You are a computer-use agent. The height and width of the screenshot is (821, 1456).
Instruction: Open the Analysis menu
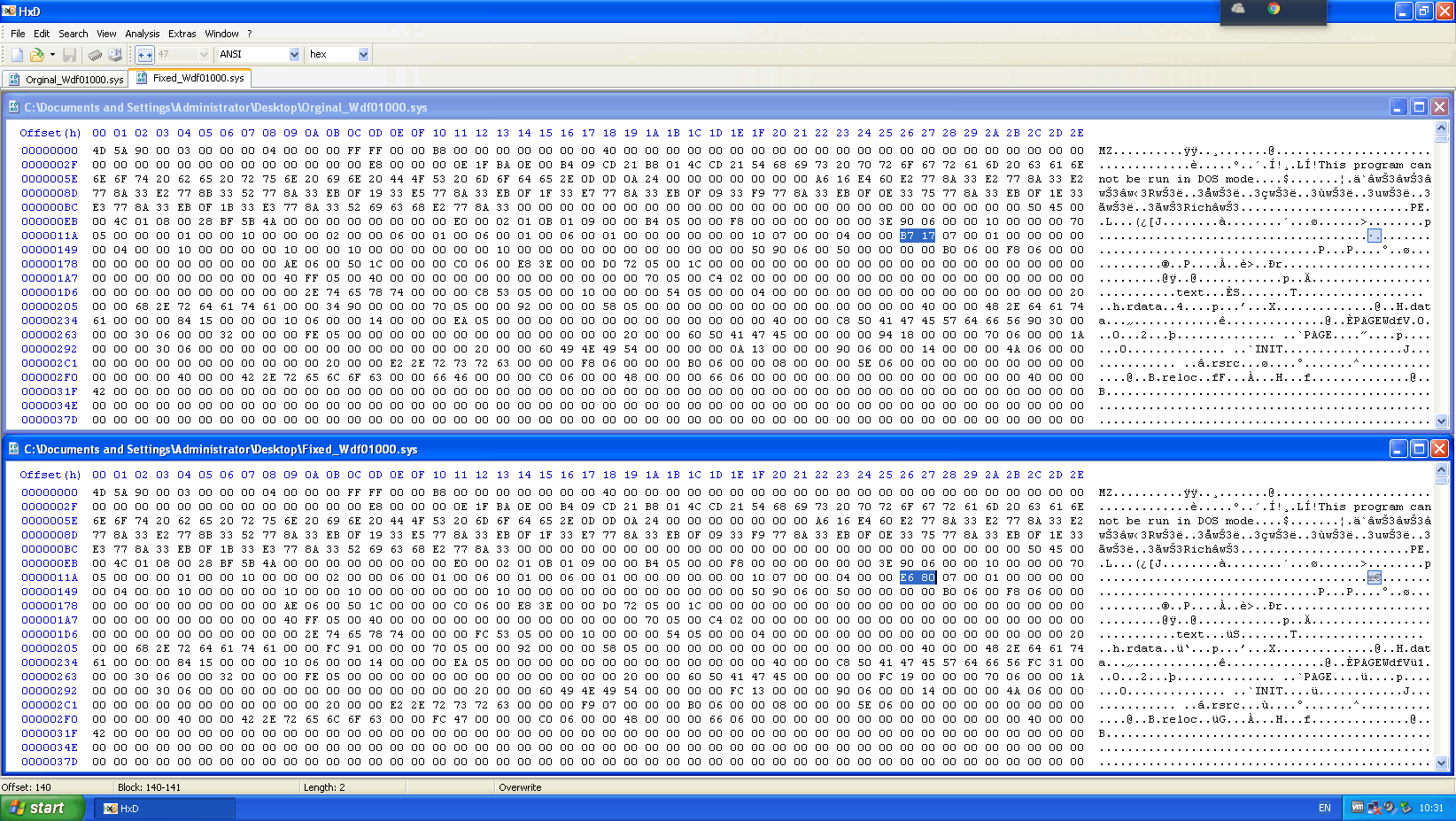tap(143, 34)
